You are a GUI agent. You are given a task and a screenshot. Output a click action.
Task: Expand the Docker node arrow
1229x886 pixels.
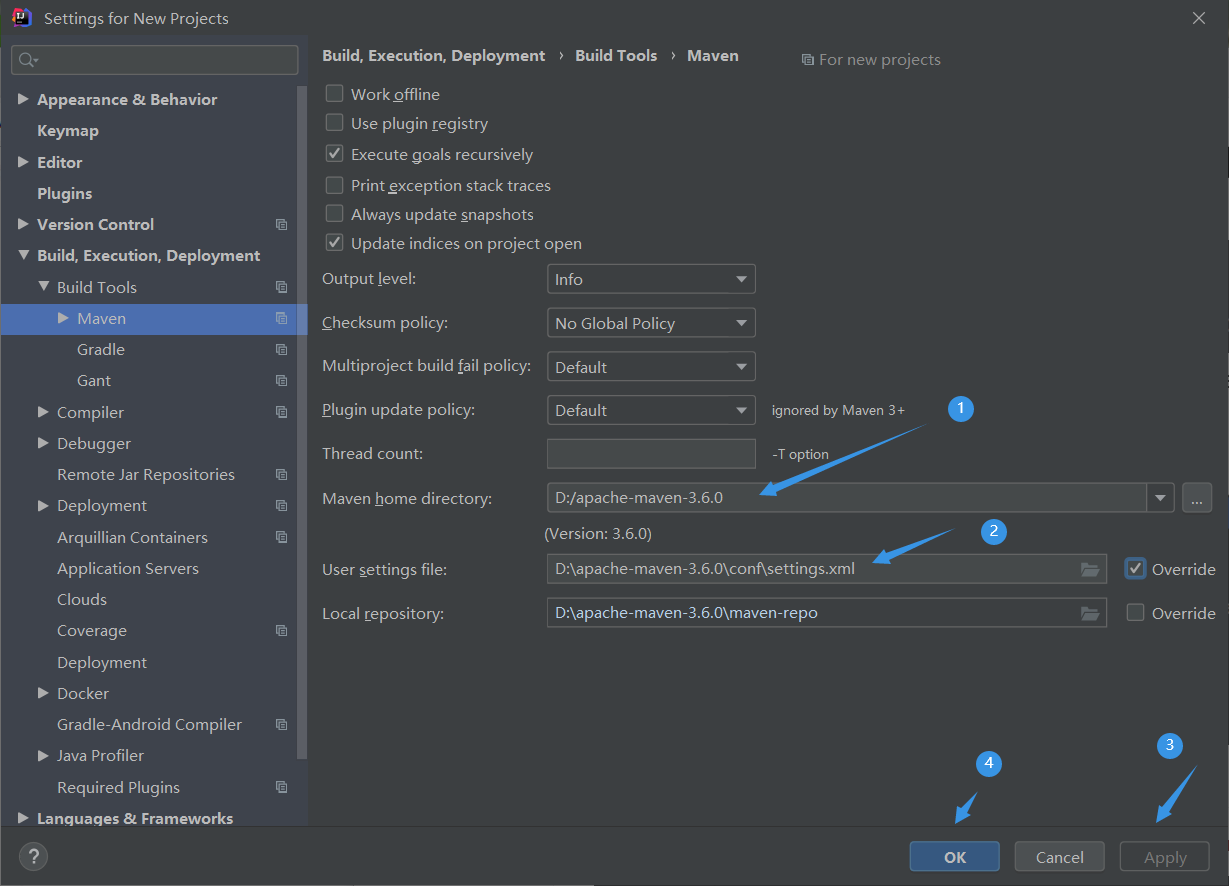pyautogui.click(x=43, y=693)
